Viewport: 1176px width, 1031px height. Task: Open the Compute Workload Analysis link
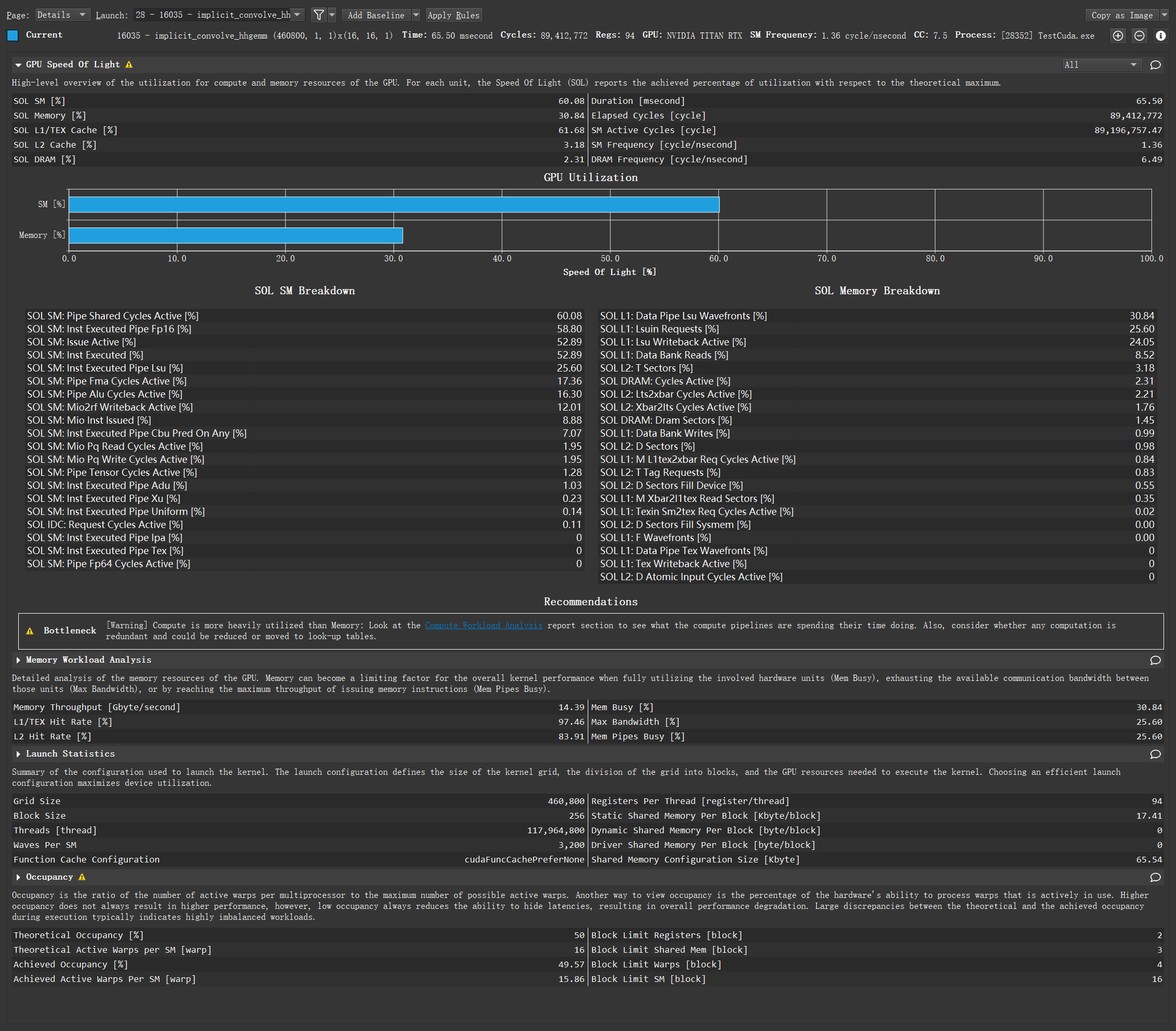click(483, 625)
